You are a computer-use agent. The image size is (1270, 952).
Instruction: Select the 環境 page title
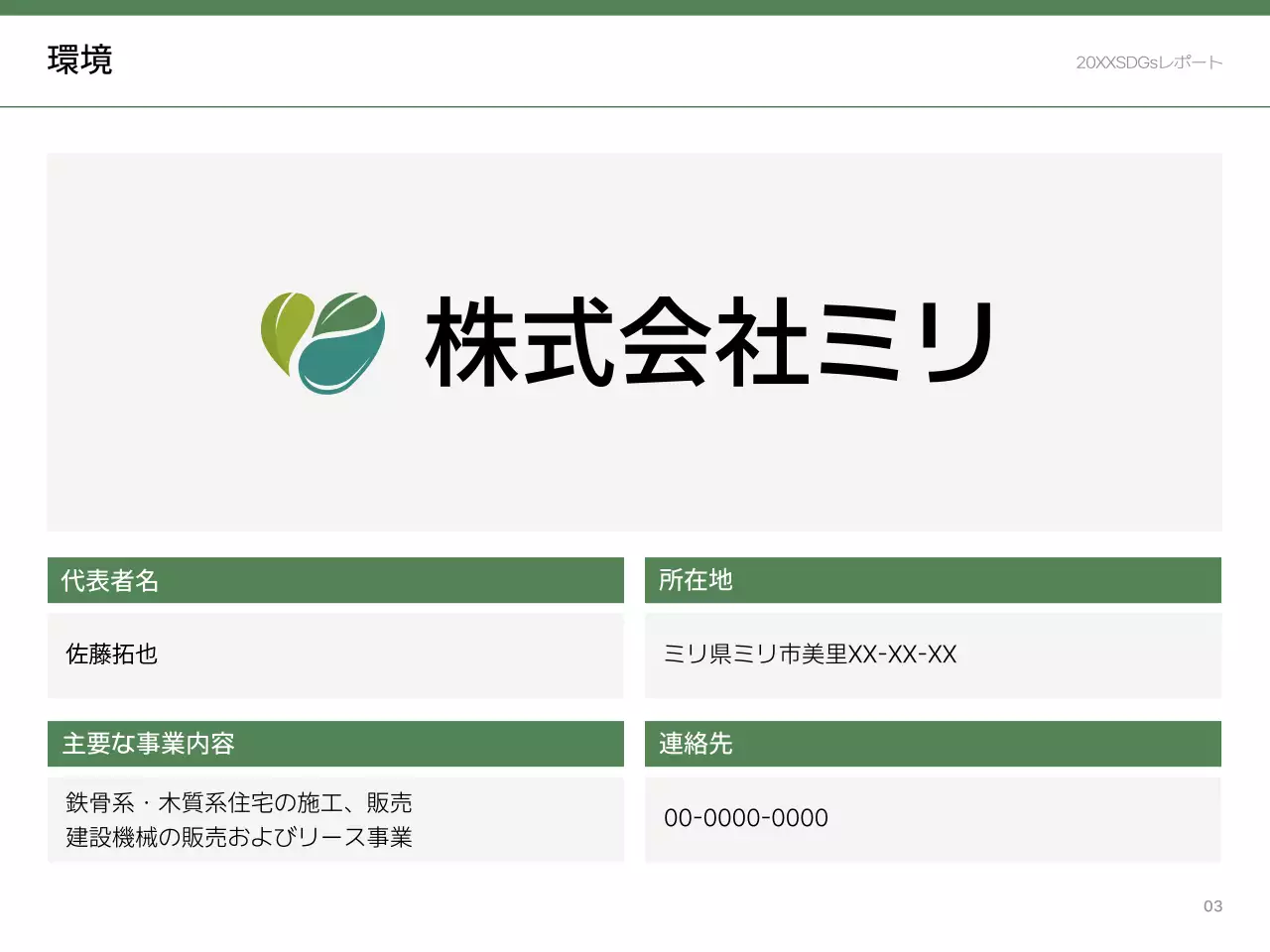[80, 60]
